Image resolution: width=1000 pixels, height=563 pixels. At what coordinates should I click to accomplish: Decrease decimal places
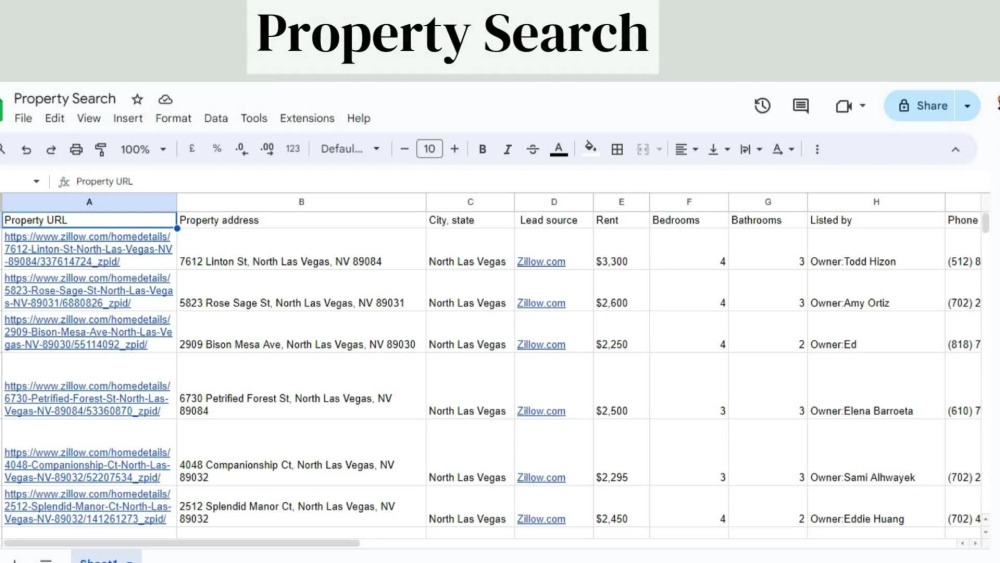tap(241, 149)
